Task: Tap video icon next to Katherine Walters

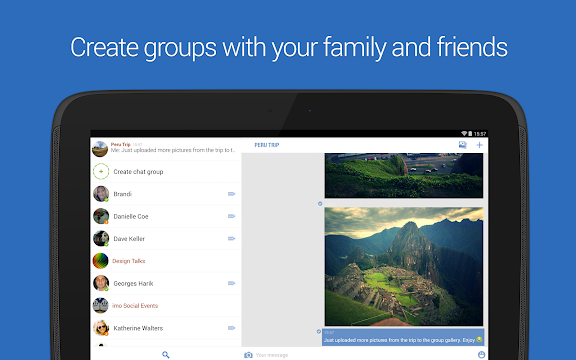Action: [231, 328]
